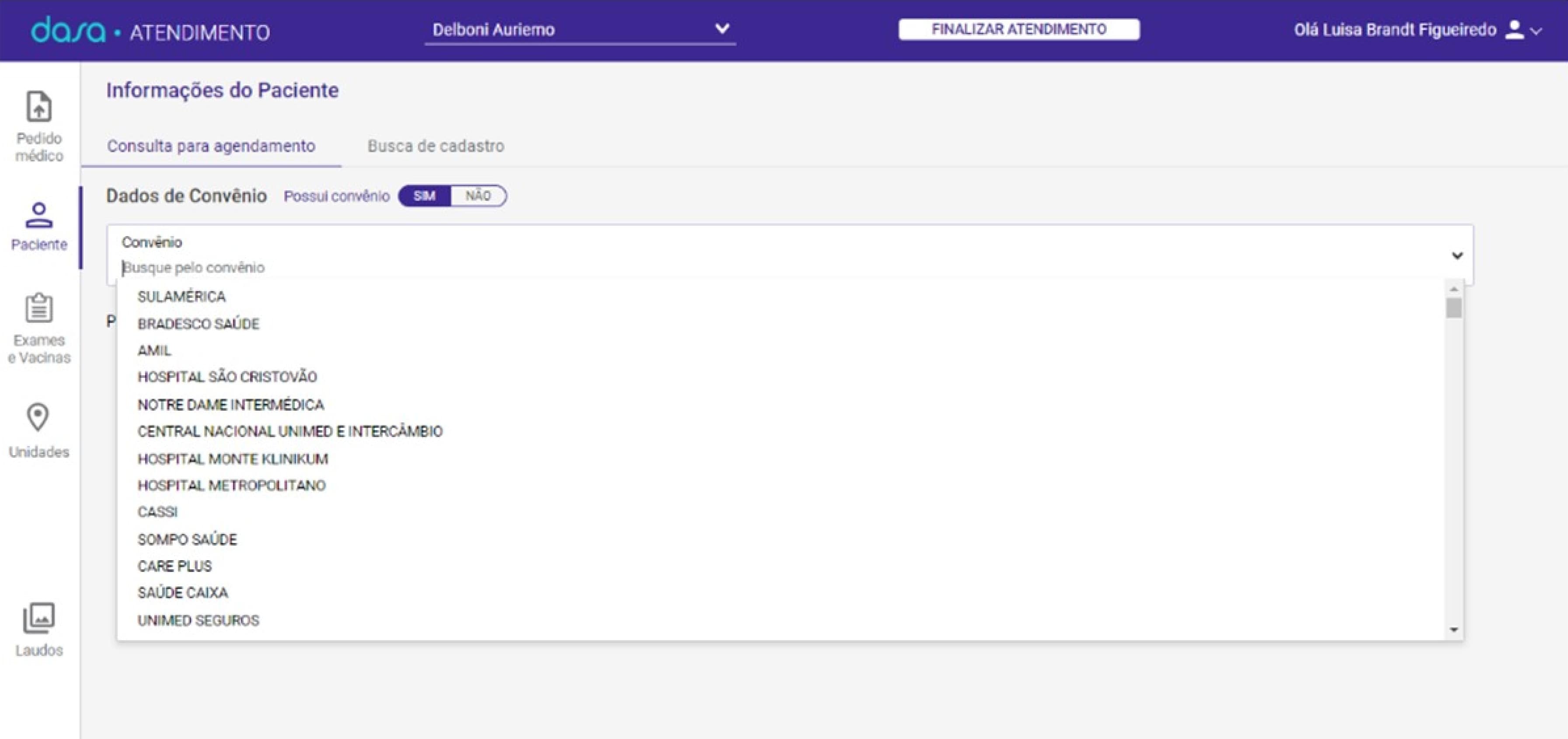Switch to Busca de cadastro tab
1568x739 pixels.
tap(436, 146)
